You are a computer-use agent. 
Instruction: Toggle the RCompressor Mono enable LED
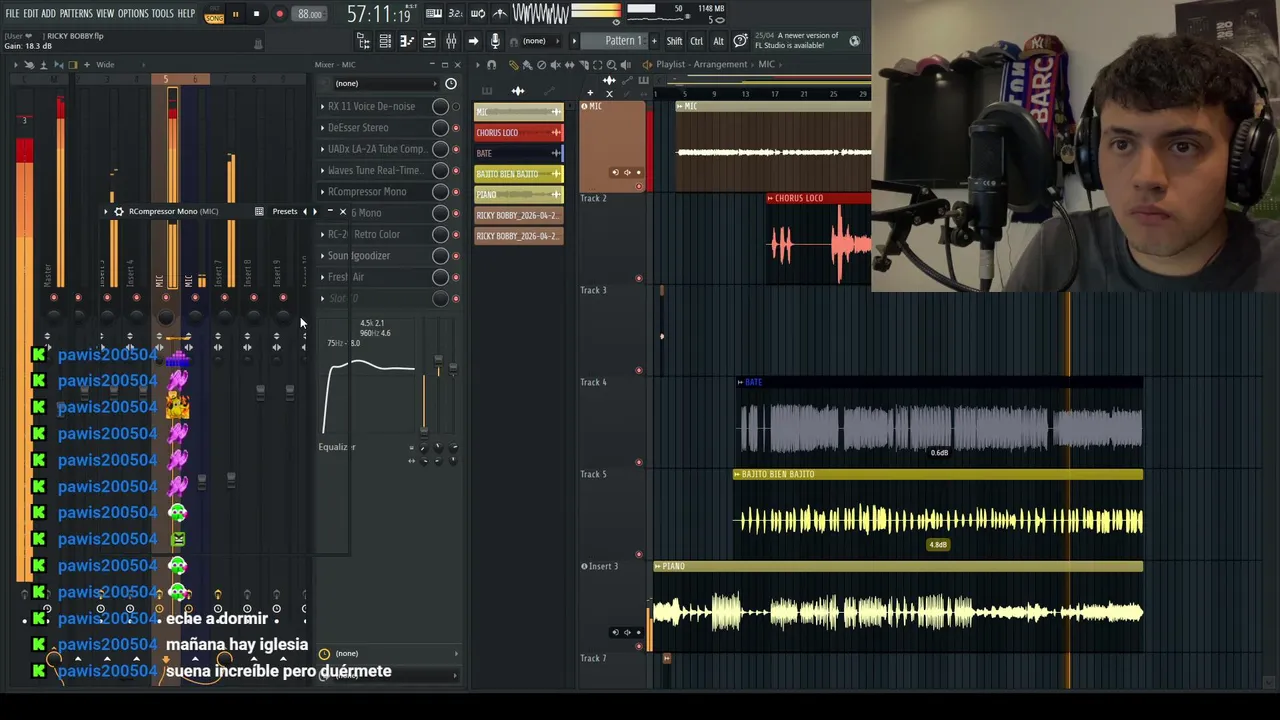(456, 192)
